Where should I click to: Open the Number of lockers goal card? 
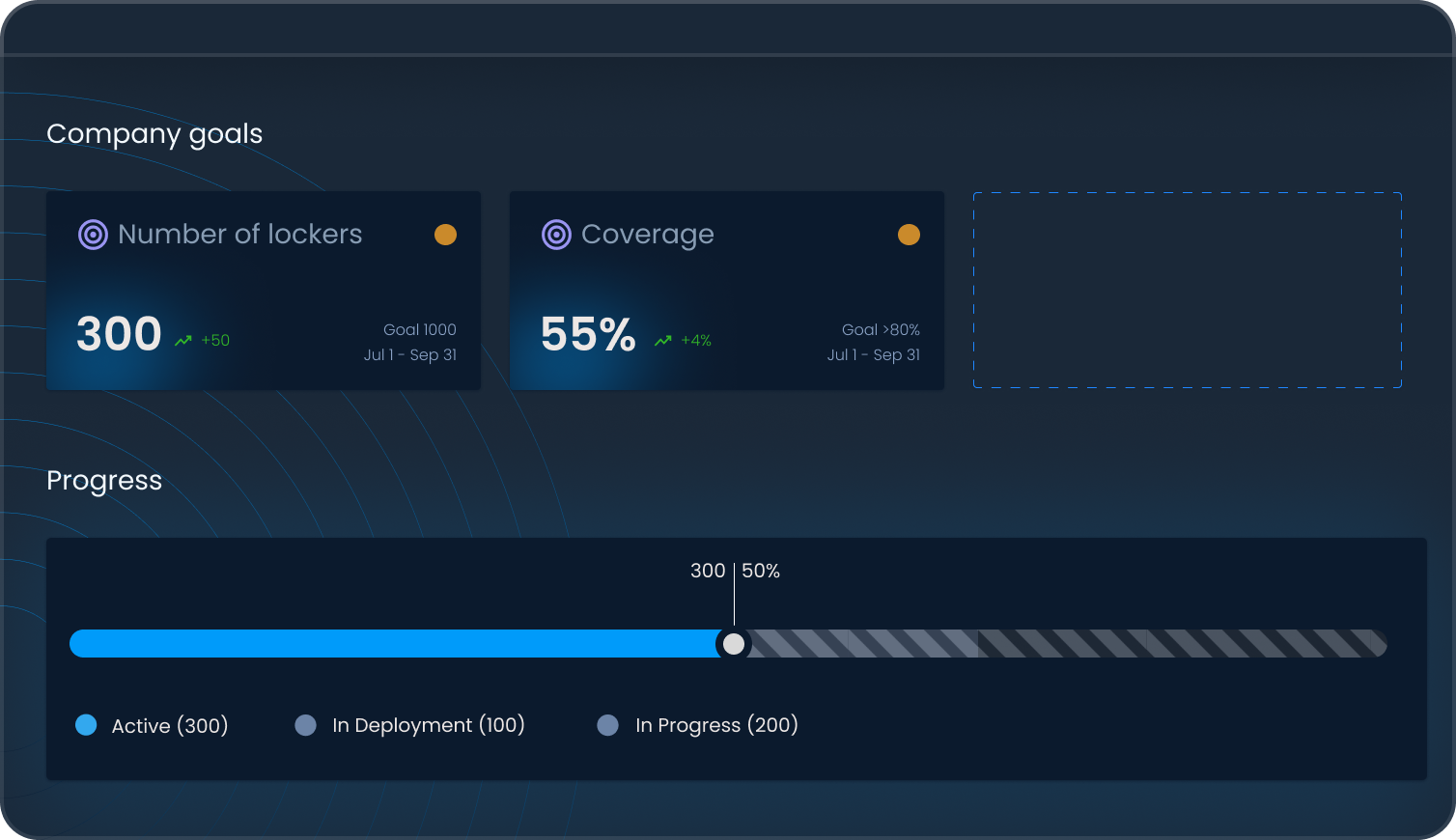[x=264, y=291]
